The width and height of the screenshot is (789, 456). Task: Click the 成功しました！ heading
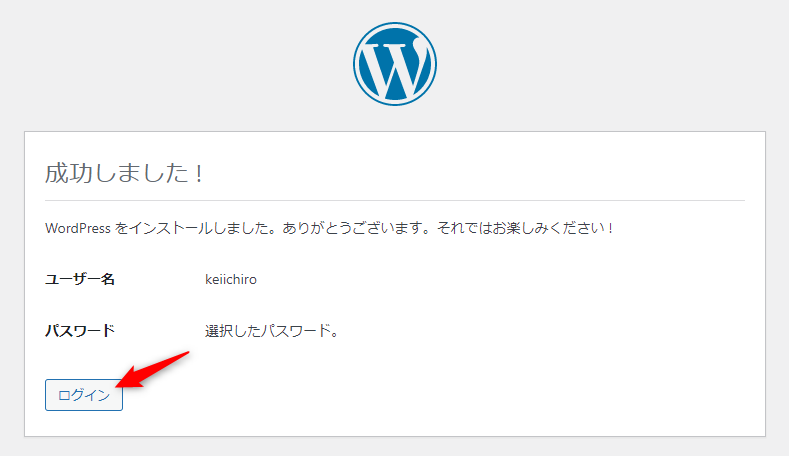pyautogui.click(x=125, y=172)
